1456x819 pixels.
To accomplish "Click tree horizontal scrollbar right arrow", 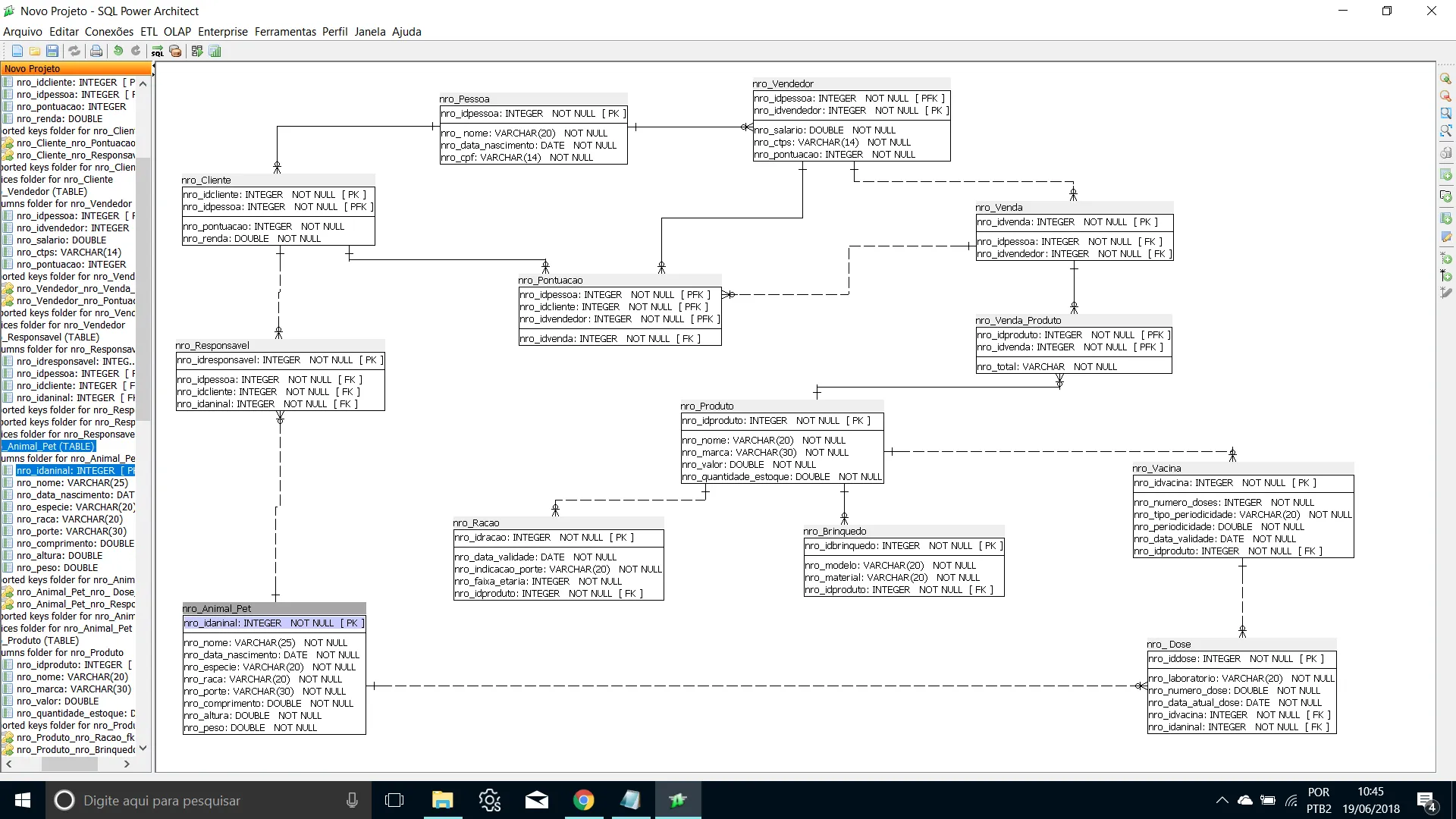I will pos(127,764).
